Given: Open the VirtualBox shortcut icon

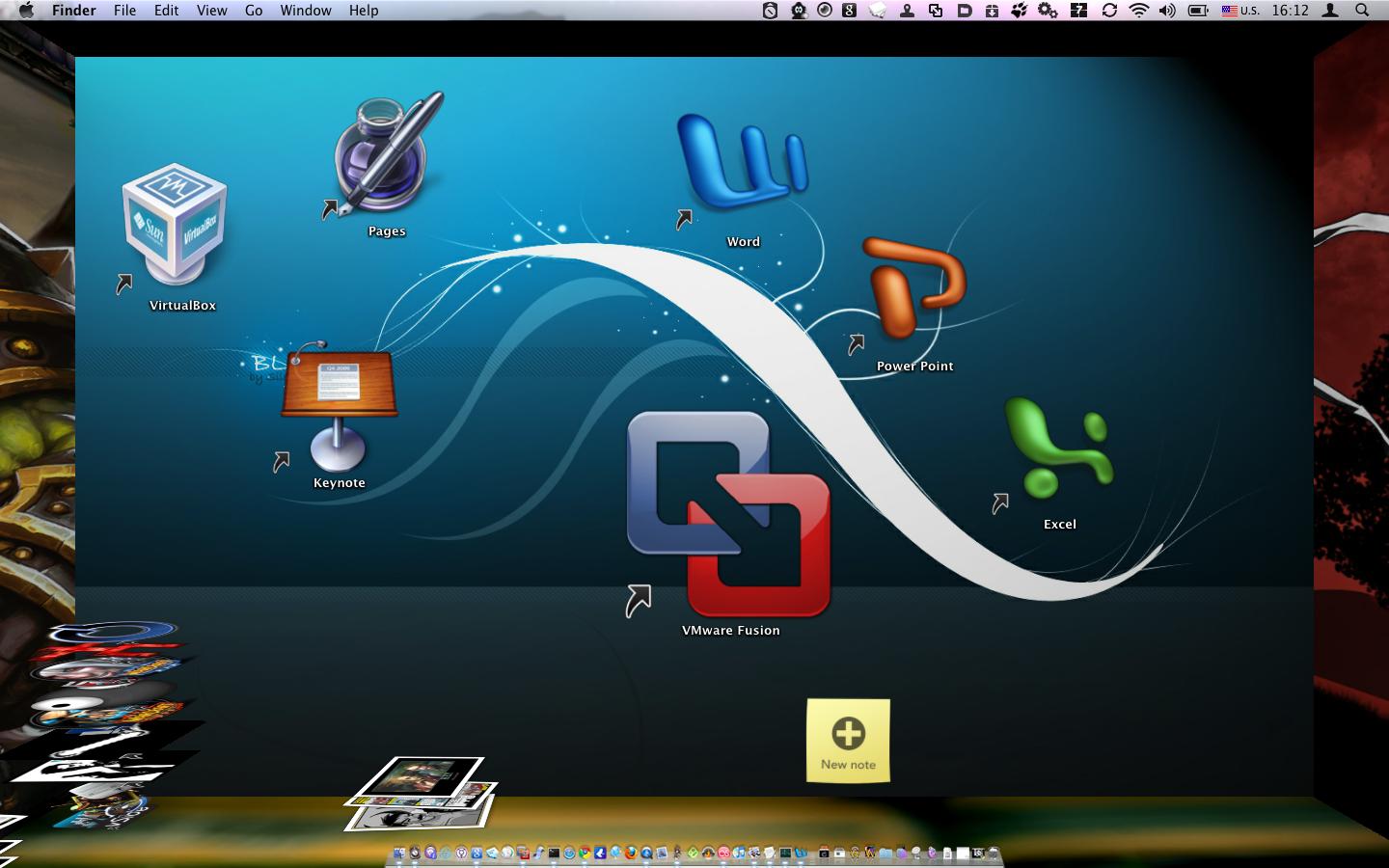Looking at the screenshot, I should tap(175, 224).
